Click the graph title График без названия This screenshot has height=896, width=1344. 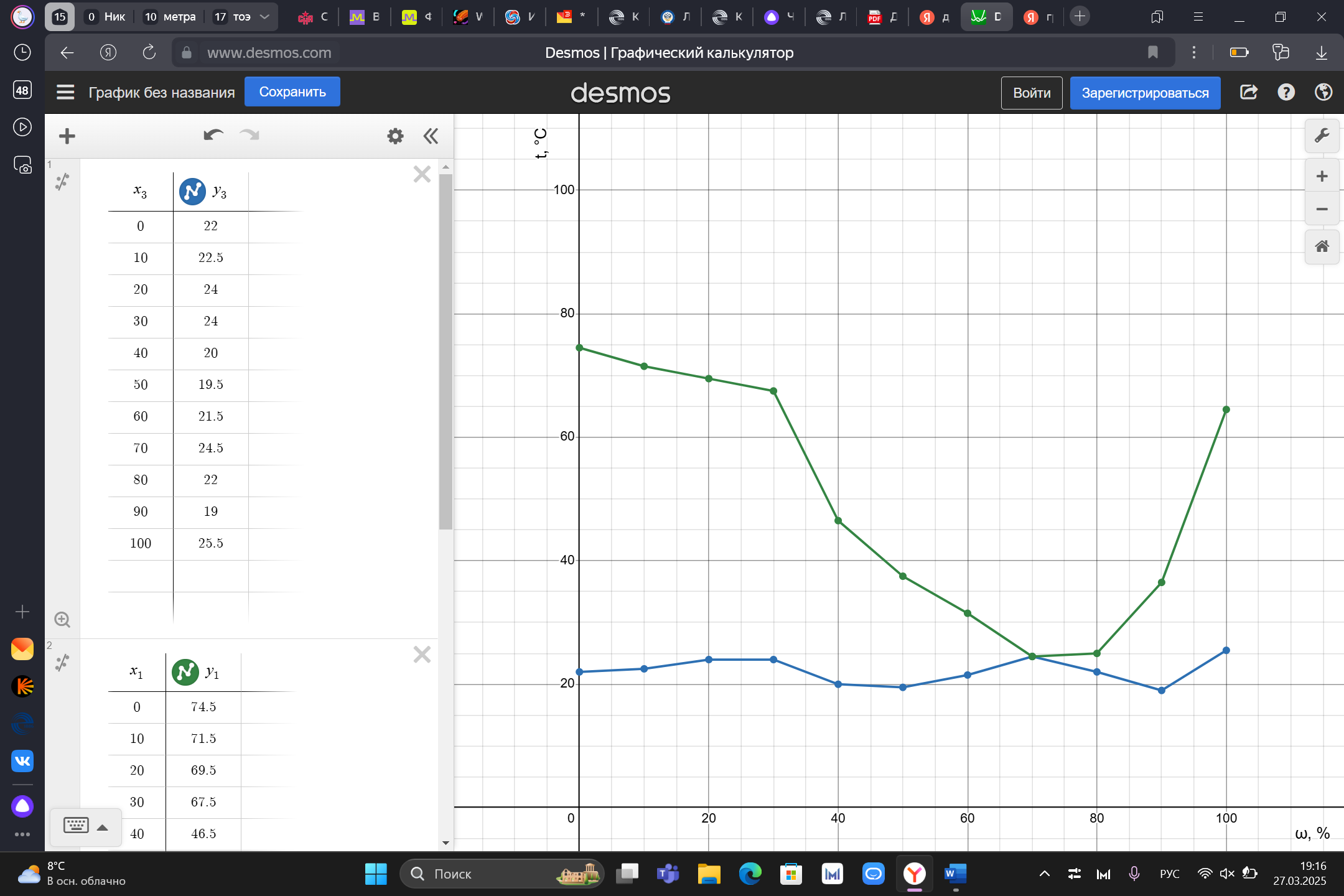[162, 93]
